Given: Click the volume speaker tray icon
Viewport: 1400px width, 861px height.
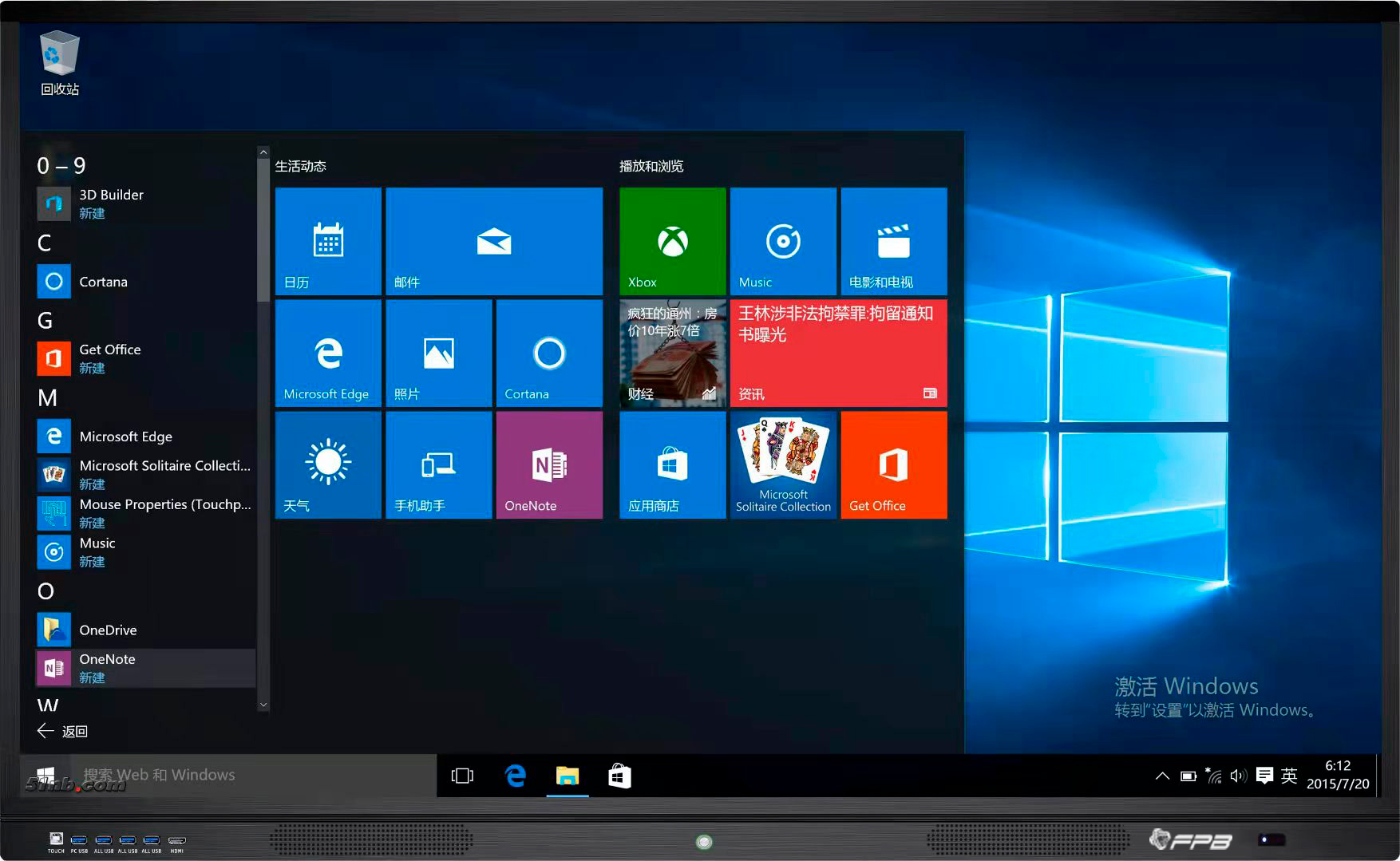Looking at the screenshot, I should pos(1238,776).
